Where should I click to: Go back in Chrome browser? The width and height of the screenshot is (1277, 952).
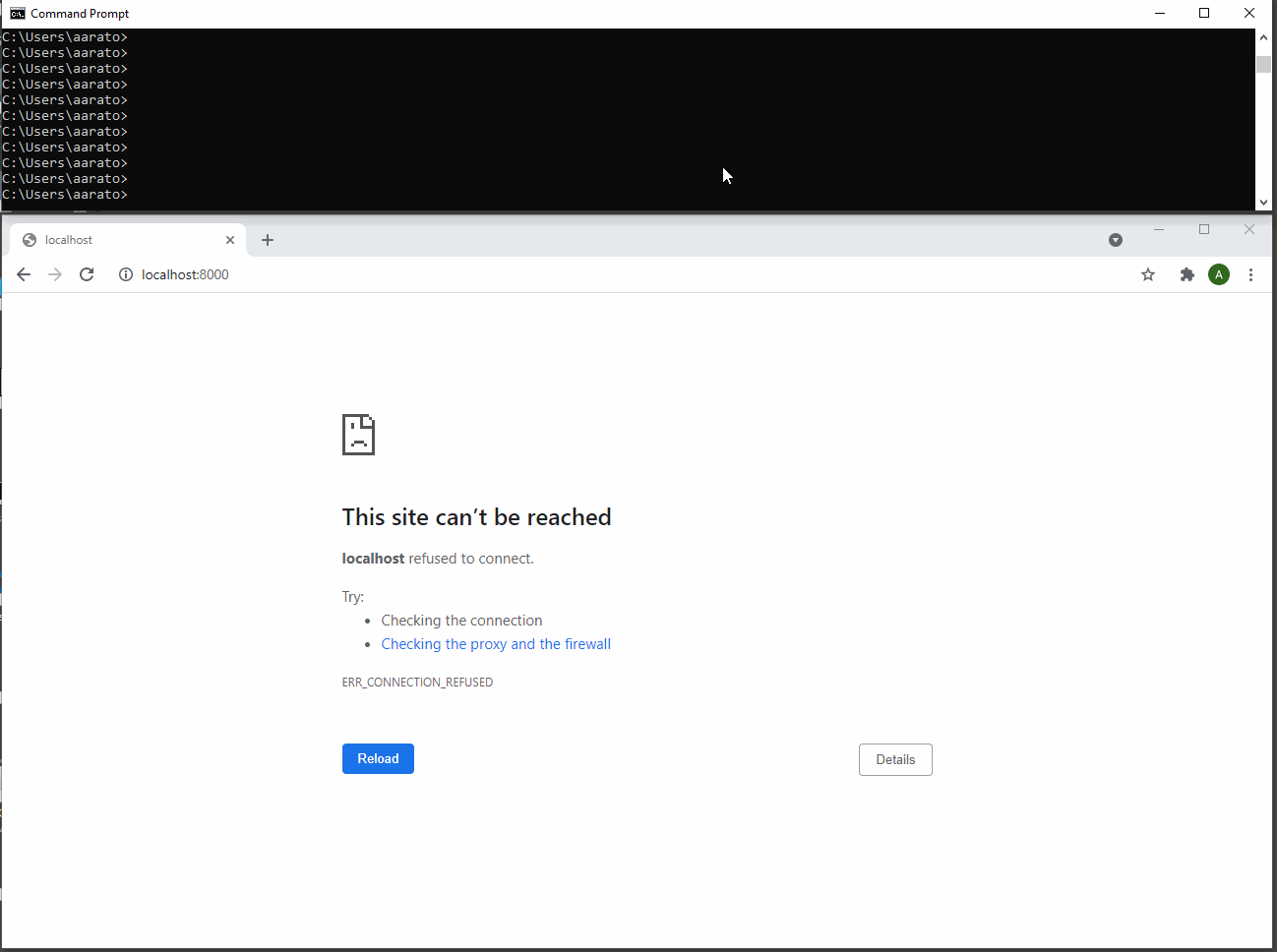click(24, 274)
